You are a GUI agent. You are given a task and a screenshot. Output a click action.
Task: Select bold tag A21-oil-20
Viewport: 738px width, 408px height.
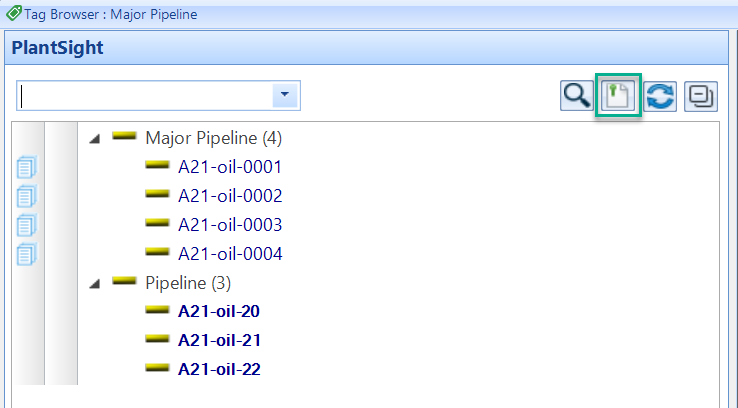tap(219, 312)
